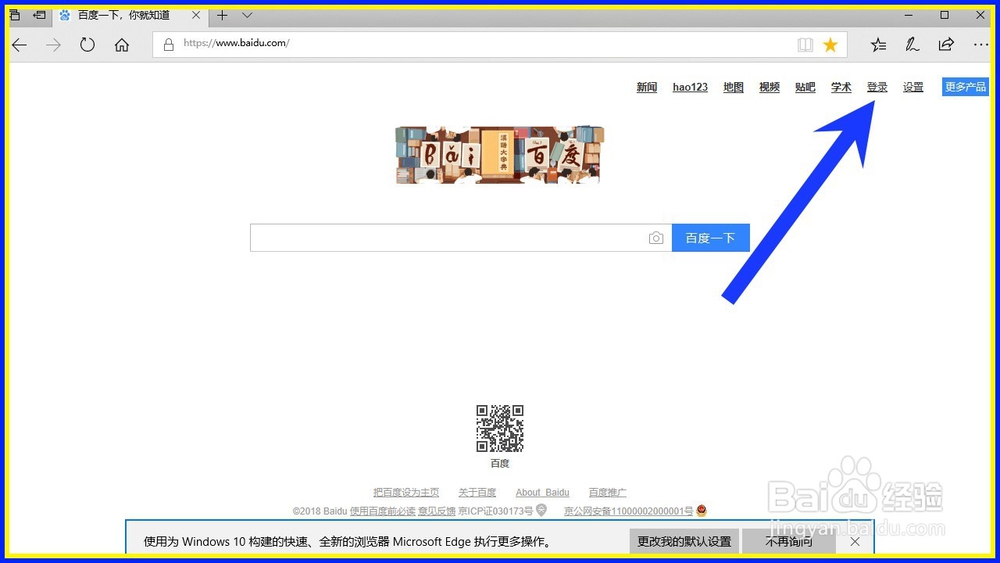Dismiss the Edge notification bar
This screenshot has width=1000, height=563.
coord(855,541)
